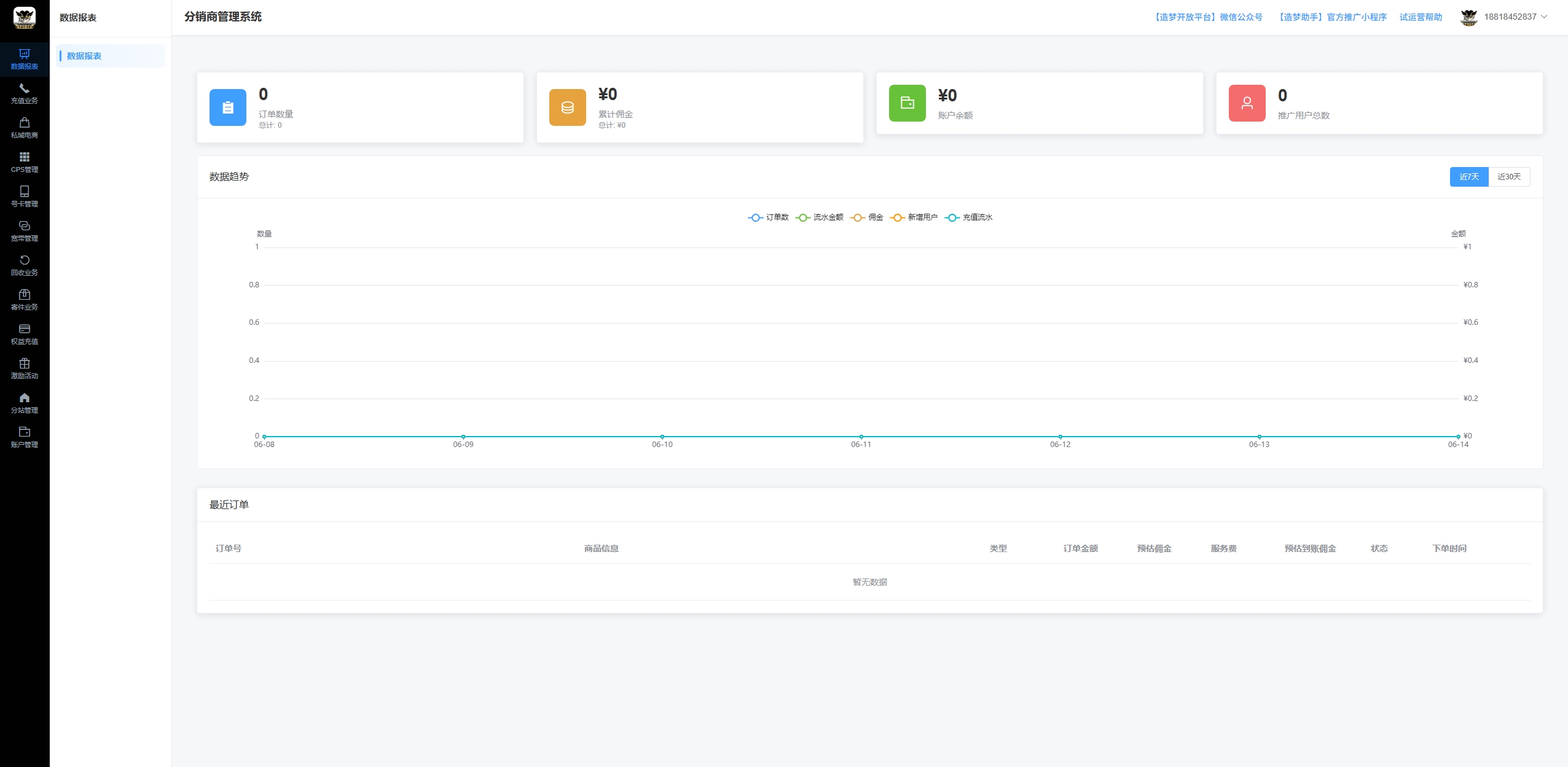Click the 账户余额 green wallet card
The image size is (1568, 767).
(x=1040, y=103)
